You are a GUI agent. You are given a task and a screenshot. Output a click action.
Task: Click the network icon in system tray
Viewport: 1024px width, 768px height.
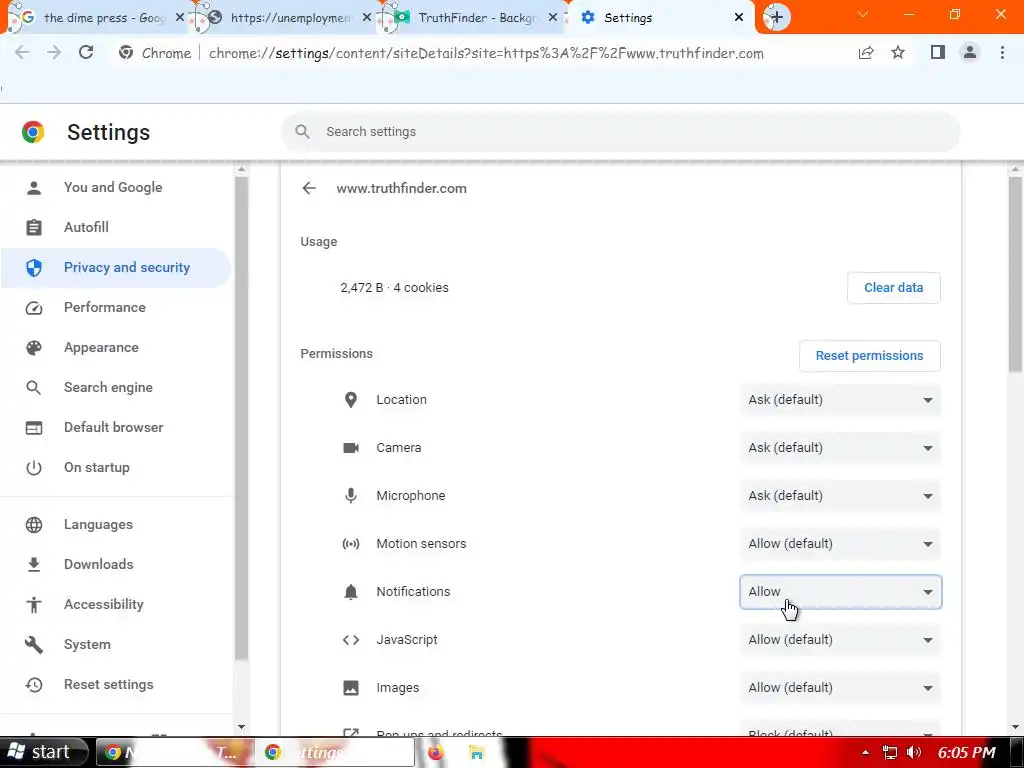pos(889,752)
